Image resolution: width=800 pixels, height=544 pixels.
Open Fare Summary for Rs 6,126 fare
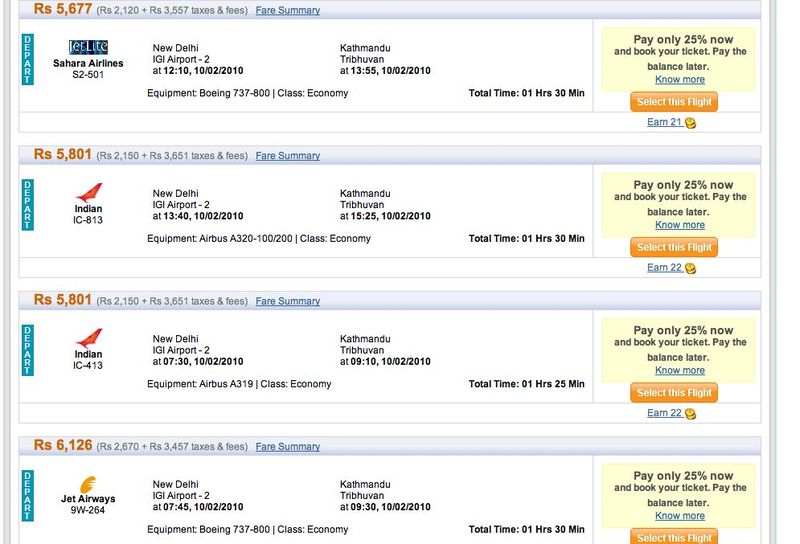[x=288, y=447]
